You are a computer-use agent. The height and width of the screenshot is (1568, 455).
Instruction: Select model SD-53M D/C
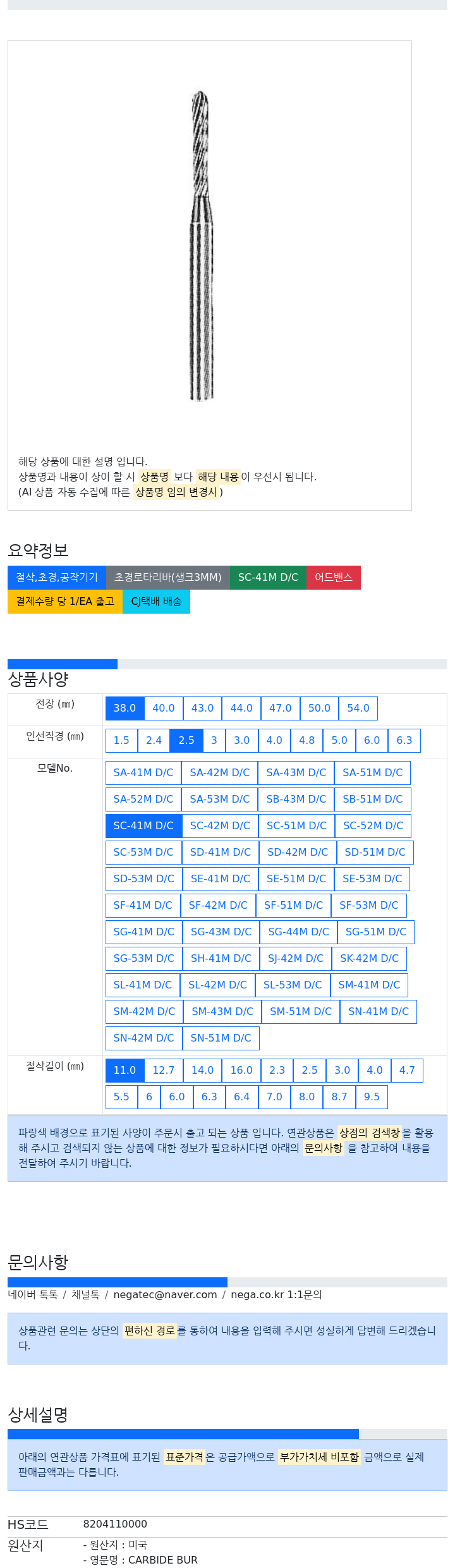[x=144, y=878]
